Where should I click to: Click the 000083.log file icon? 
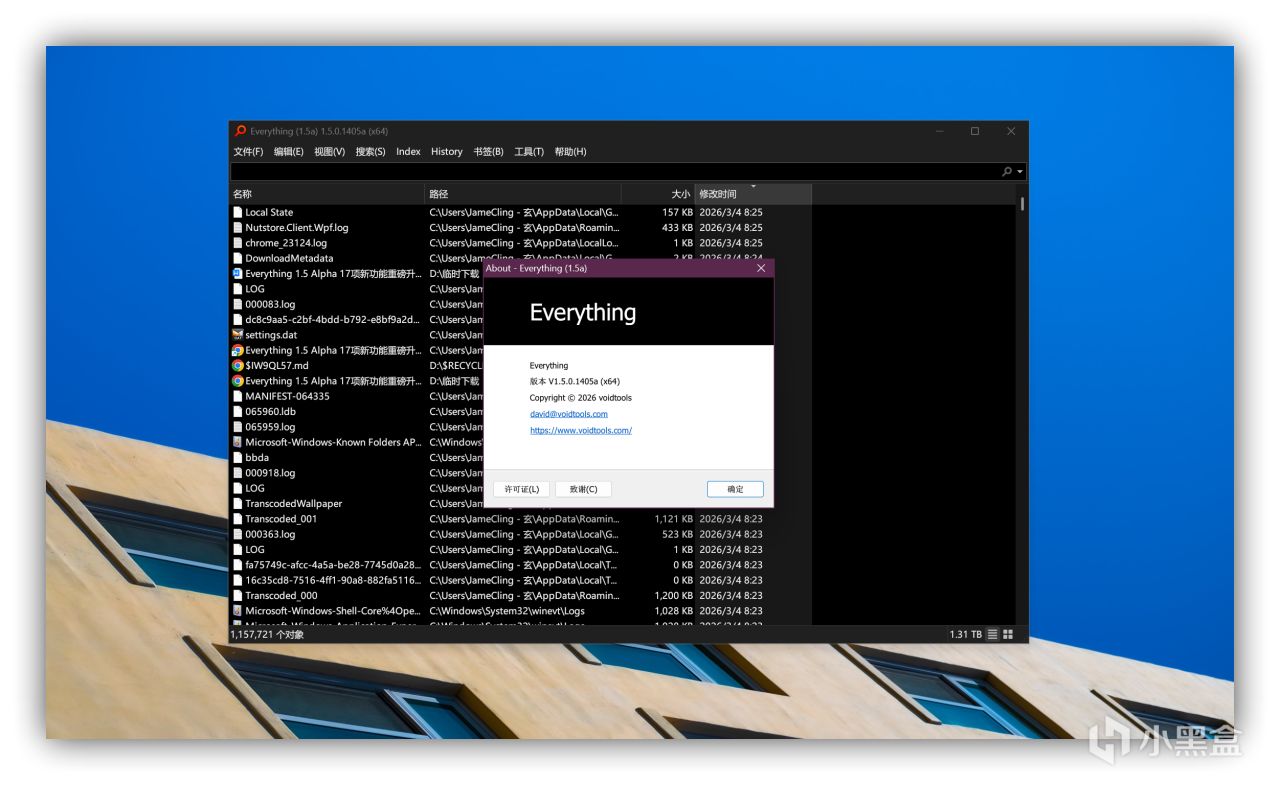[x=238, y=304]
